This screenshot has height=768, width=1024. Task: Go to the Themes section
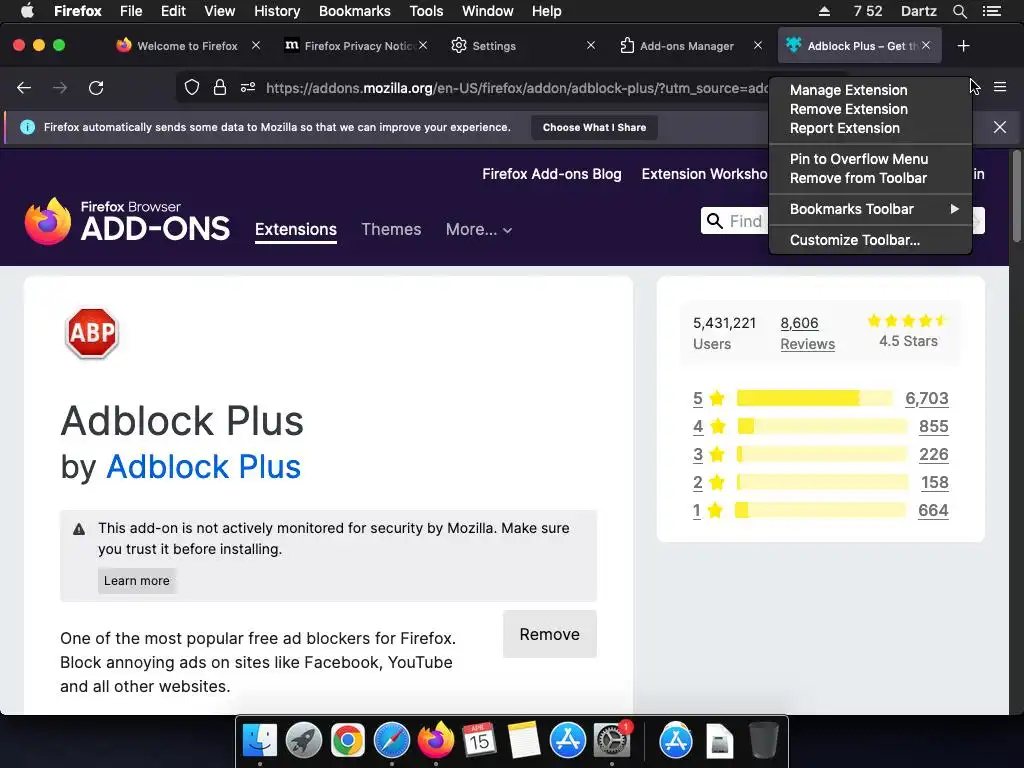(391, 229)
